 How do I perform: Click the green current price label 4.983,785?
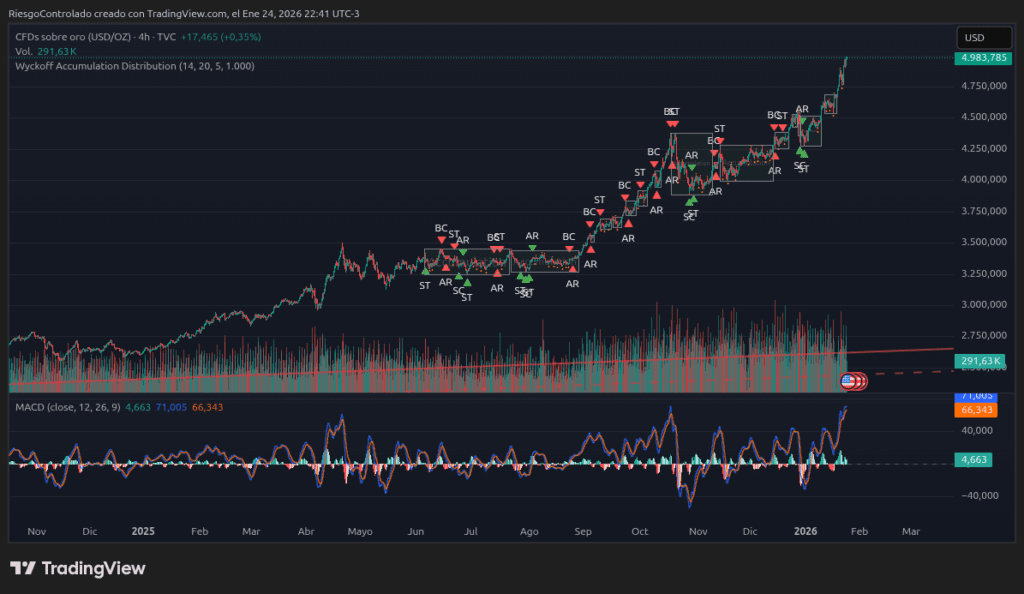click(982, 58)
